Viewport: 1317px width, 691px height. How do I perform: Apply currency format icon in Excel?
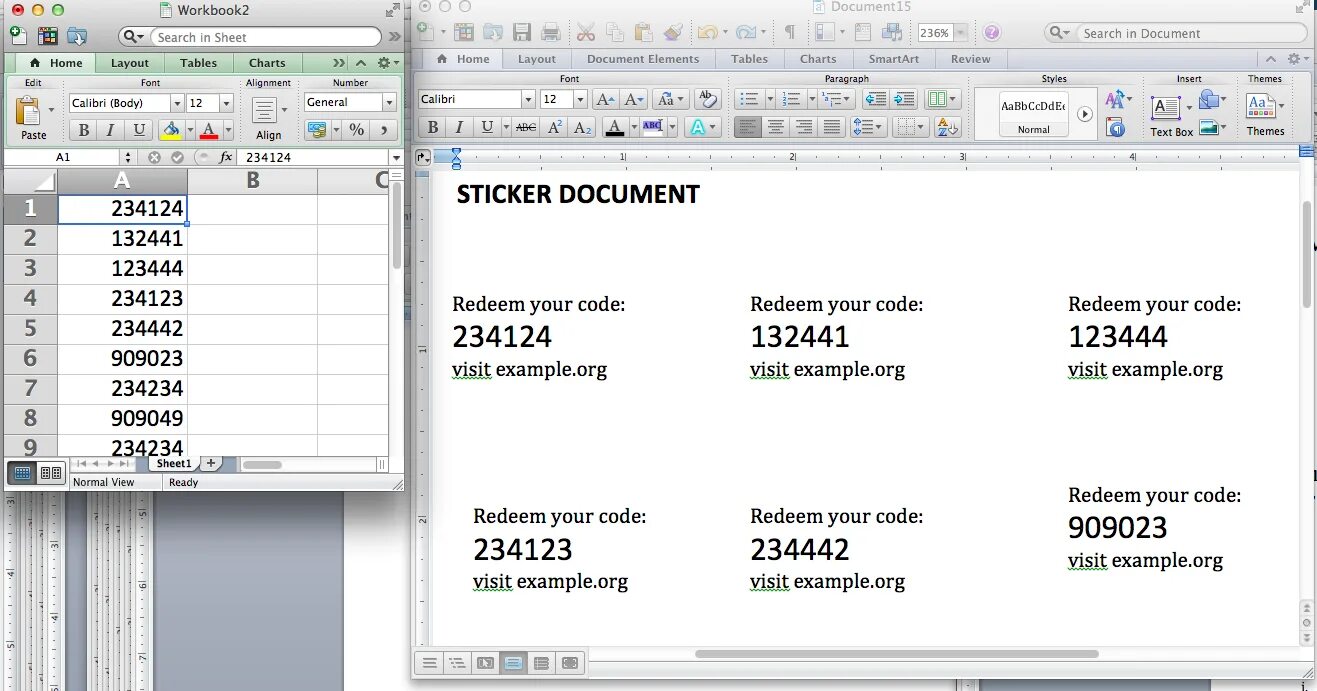pyautogui.click(x=318, y=130)
